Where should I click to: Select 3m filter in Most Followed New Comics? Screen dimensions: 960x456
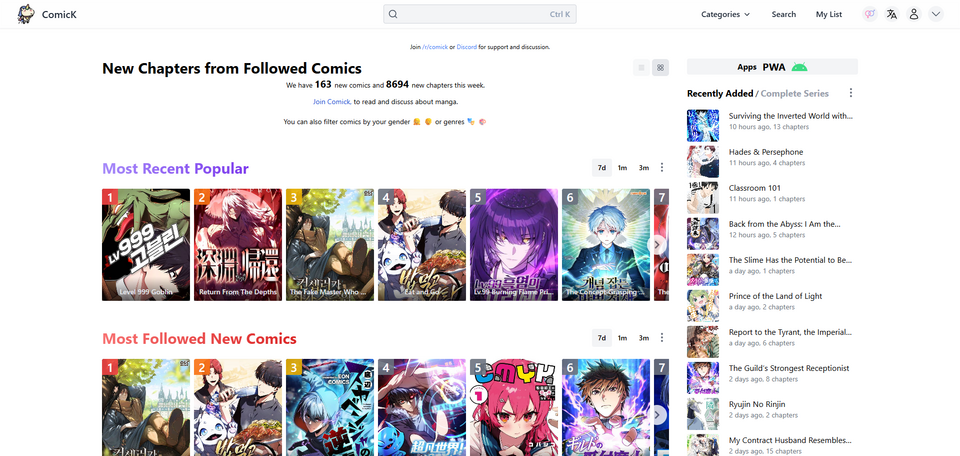(643, 338)
